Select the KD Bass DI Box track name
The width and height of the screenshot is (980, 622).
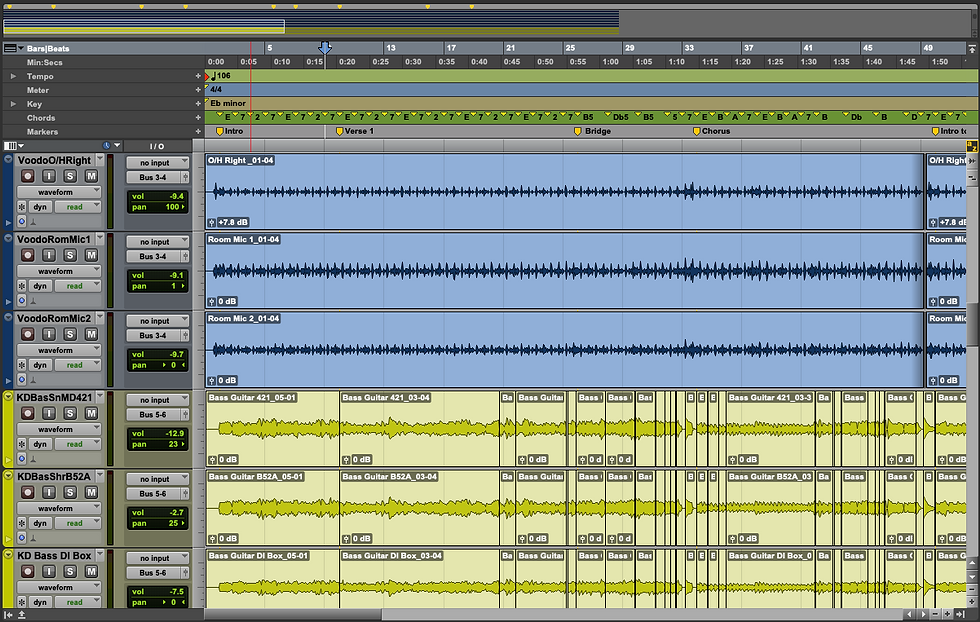pos(54,555)
